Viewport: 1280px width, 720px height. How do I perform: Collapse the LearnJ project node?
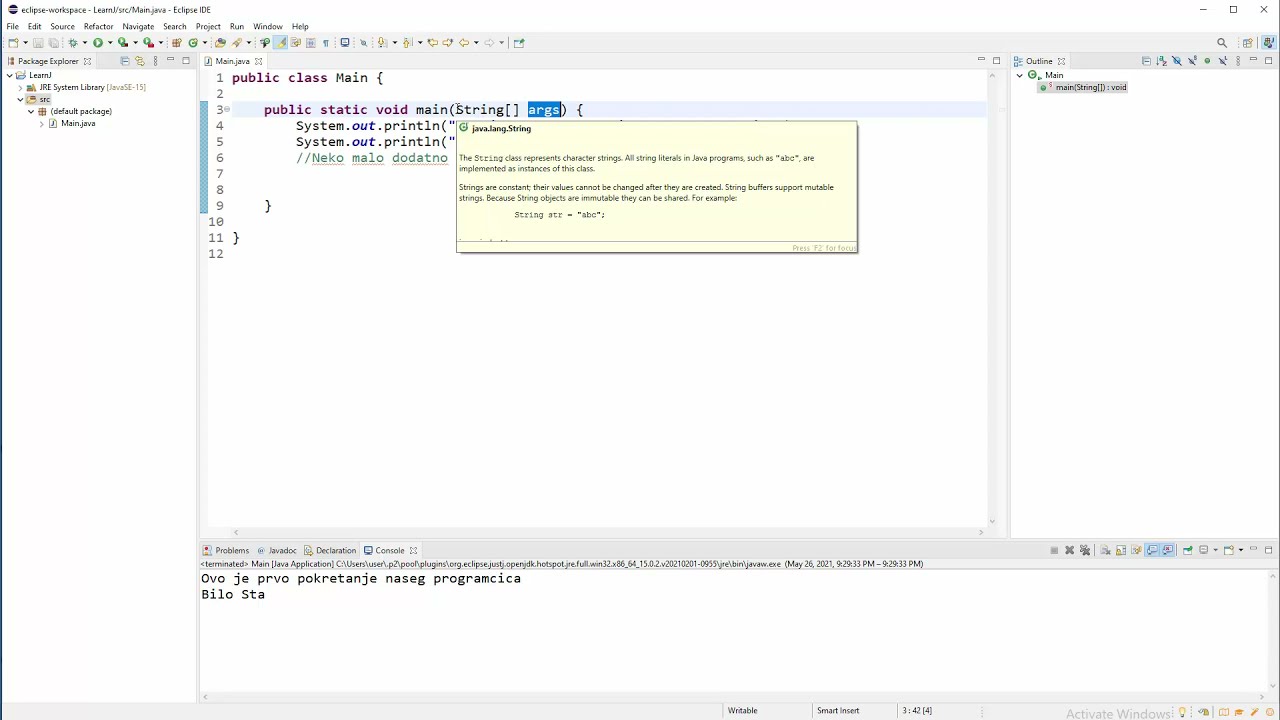click(9, 75)
